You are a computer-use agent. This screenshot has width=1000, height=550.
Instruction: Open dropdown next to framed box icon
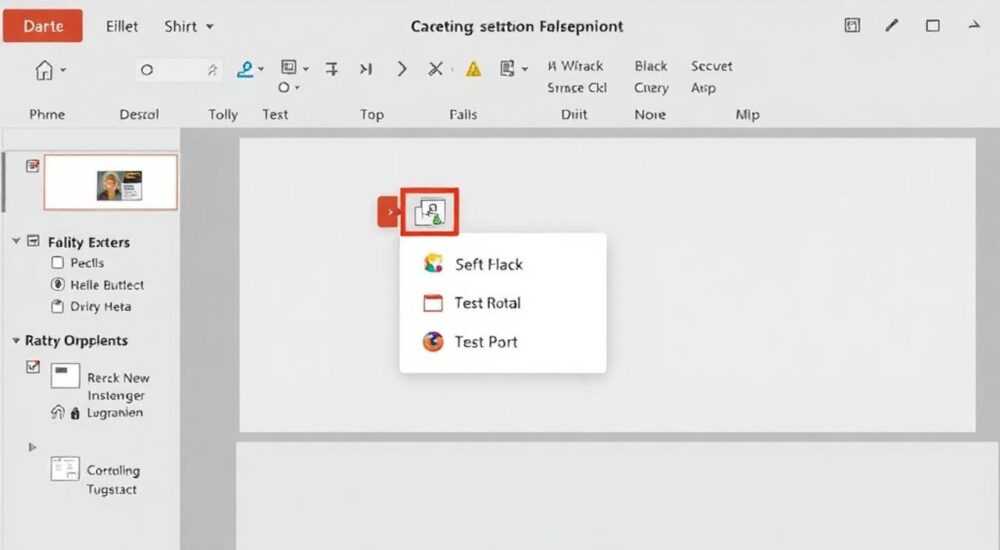point(305,68)
